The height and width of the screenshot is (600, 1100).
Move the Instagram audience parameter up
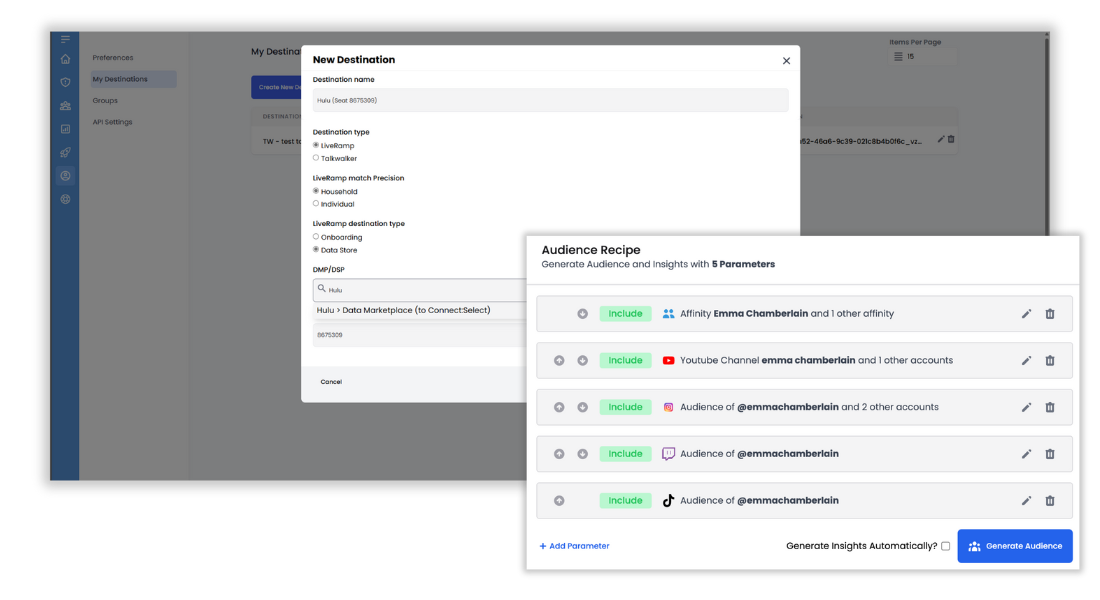tap(559, 407)
